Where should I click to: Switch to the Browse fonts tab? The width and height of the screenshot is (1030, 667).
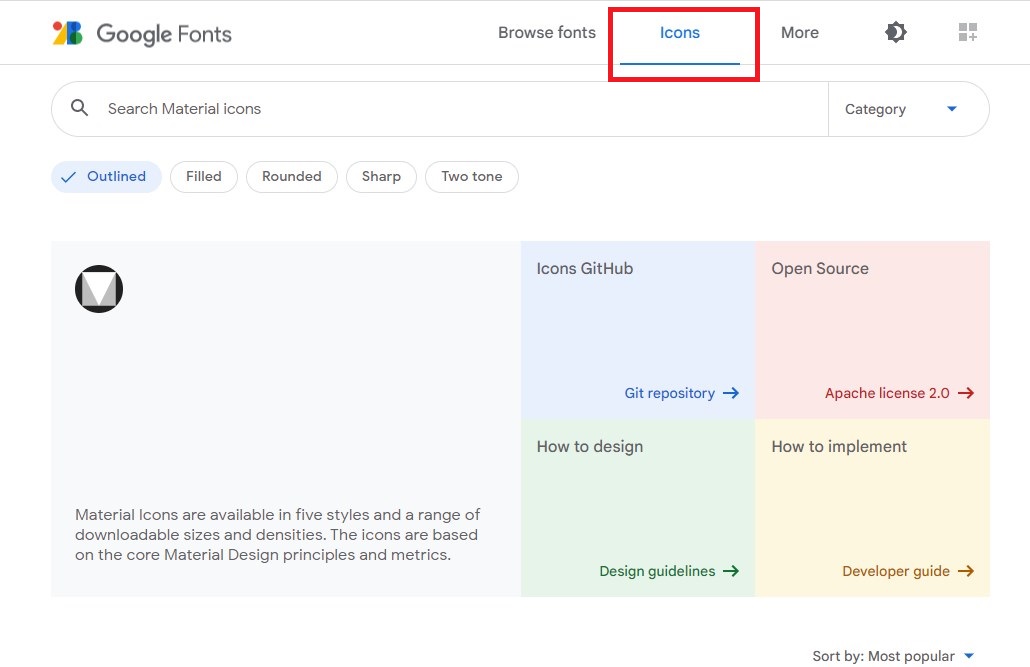point(546,32)
